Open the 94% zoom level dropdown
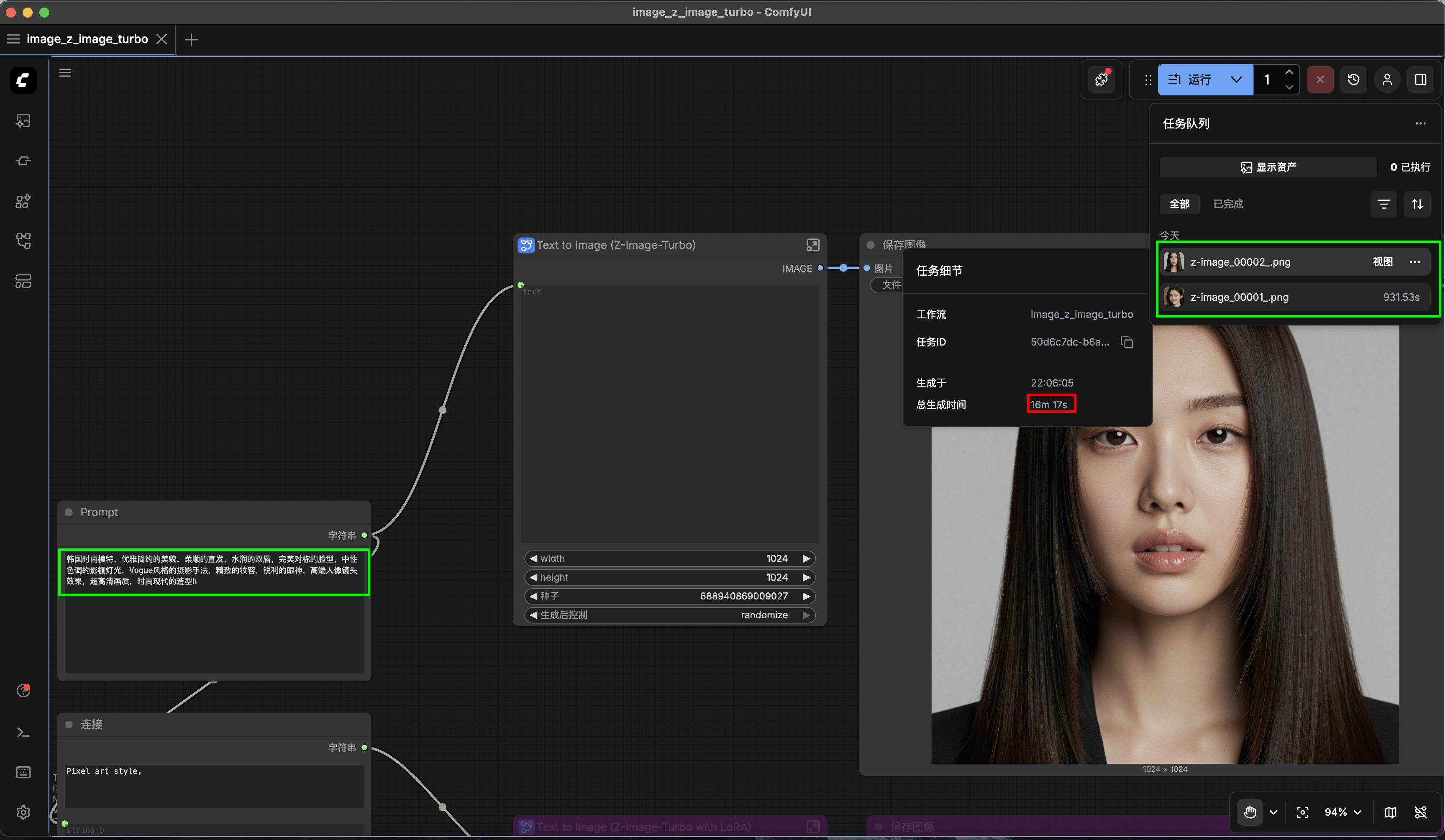 1343,812
